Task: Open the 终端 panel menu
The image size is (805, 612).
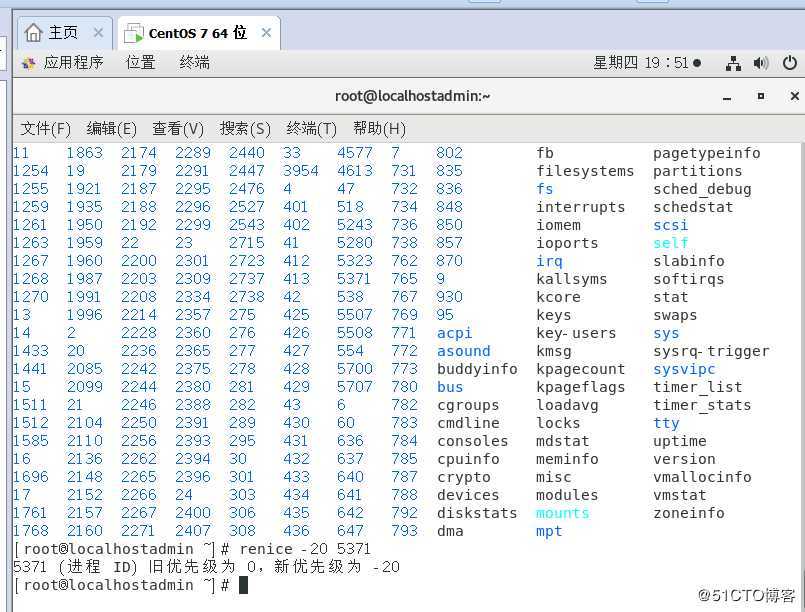Action: (195, 63)
